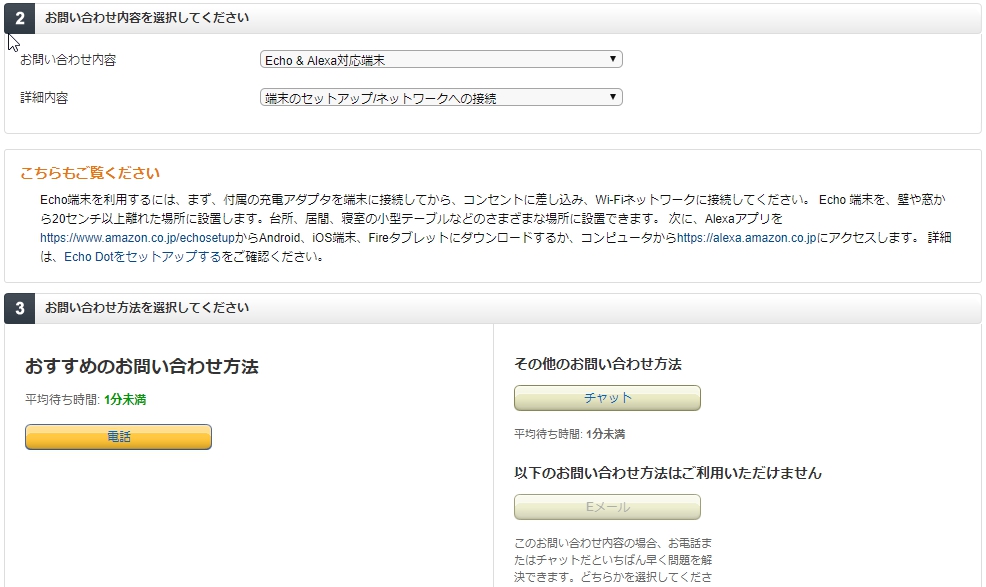Click the その他のお問い合わせ方法 heading

[597, 365]
